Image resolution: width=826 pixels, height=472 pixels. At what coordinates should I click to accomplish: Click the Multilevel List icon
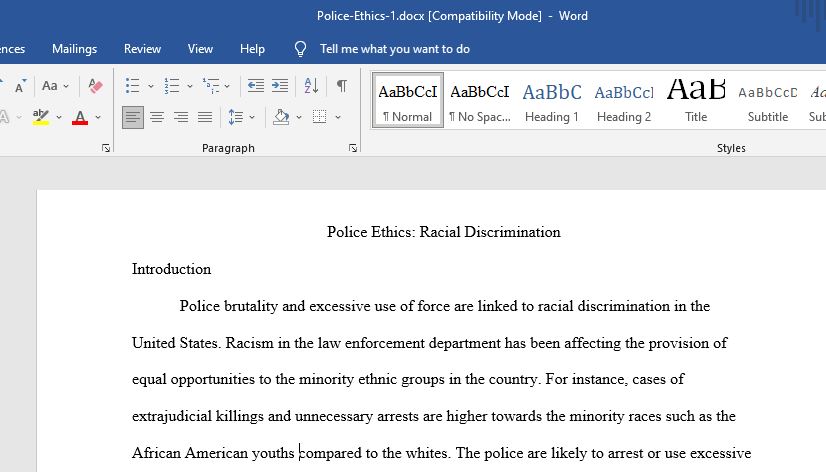tap(211, 85)
